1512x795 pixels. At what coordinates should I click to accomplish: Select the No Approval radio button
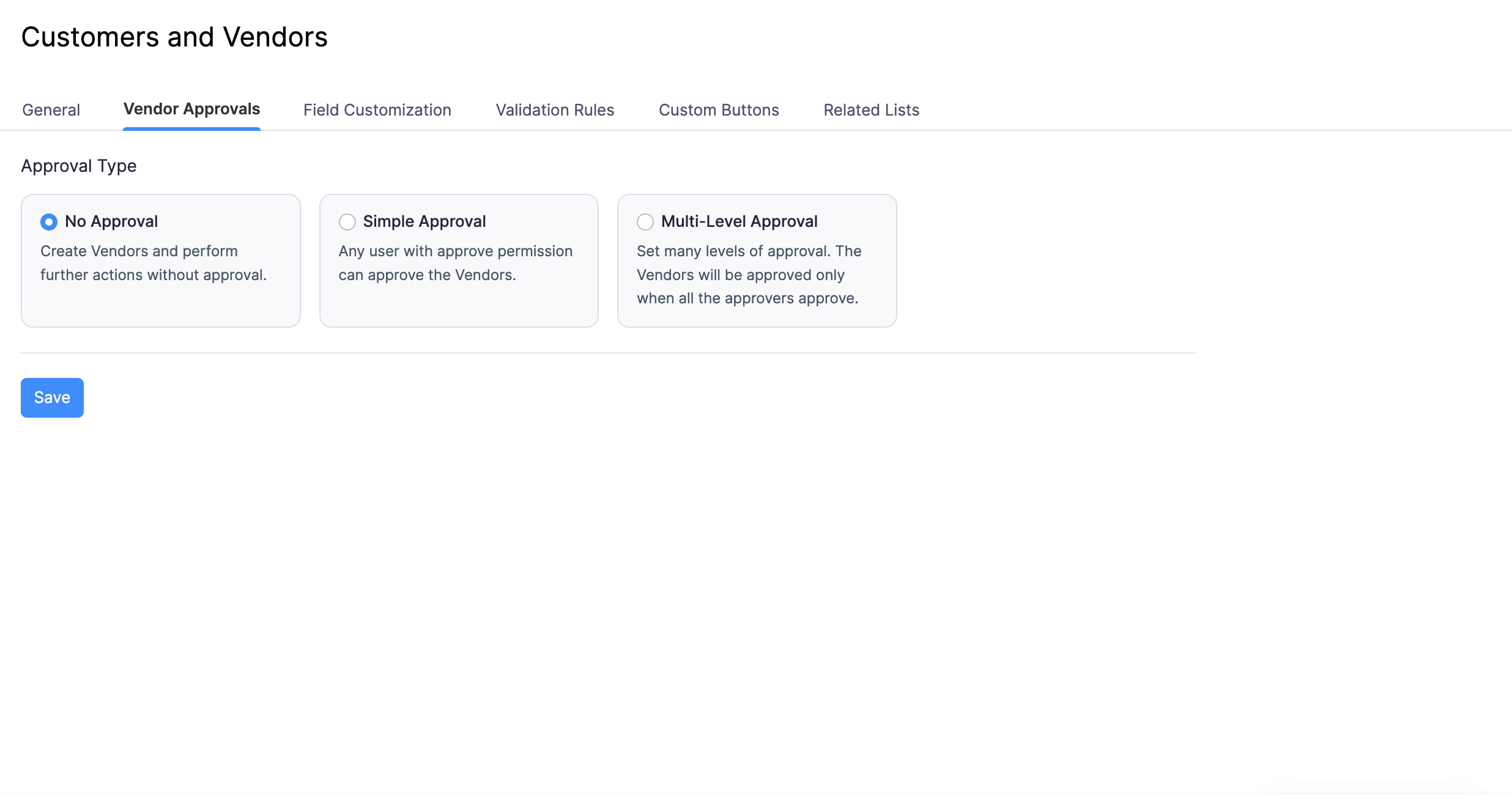point(48,222)
